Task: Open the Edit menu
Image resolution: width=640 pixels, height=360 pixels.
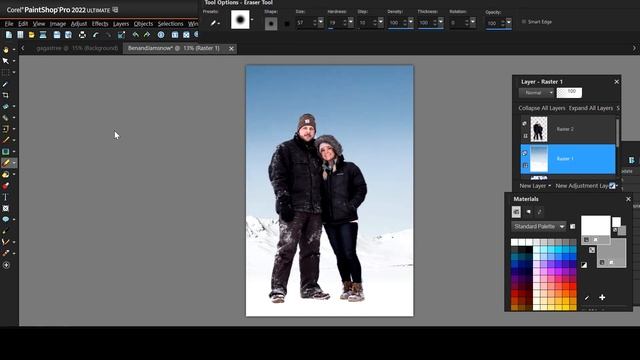Action: [x=23, y=24]
